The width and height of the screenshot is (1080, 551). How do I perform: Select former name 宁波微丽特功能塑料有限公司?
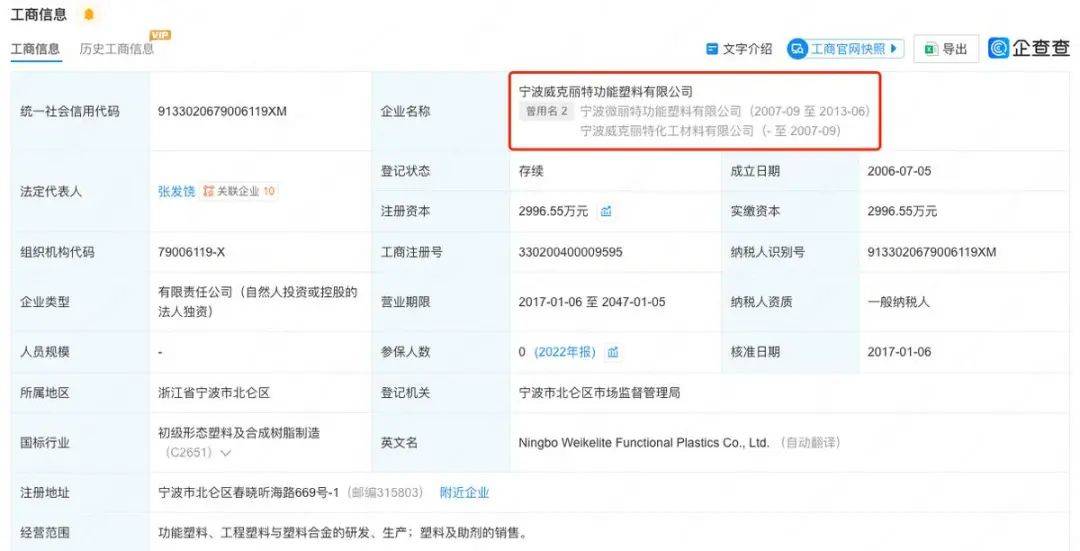(x=661, y=111)
